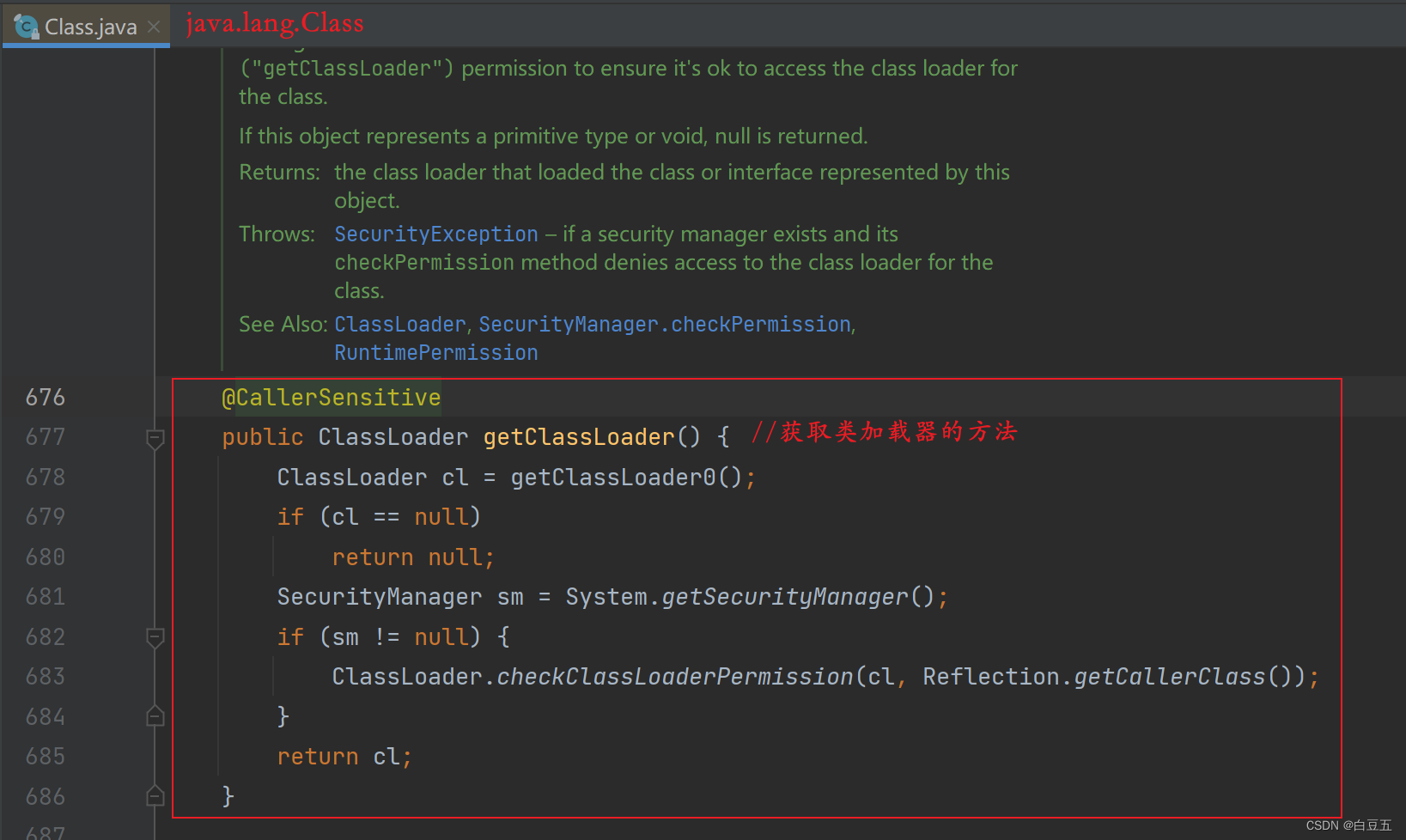
Task: Click the checkClassLoaderPermission method call
Action: [675, 677]
